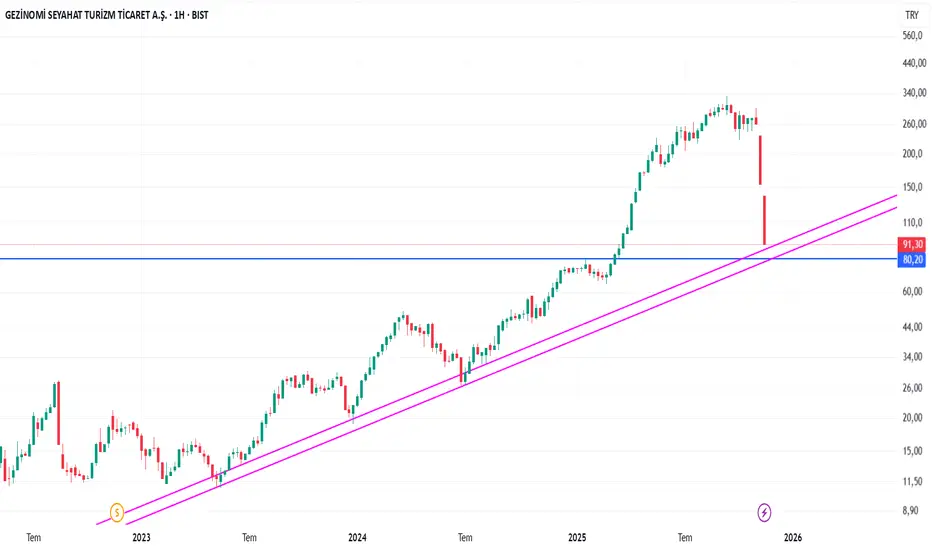Viewport: 932px width, 550px height.
Task: Click the 2024 label on time axis
Action: click(x=358, y=537)
